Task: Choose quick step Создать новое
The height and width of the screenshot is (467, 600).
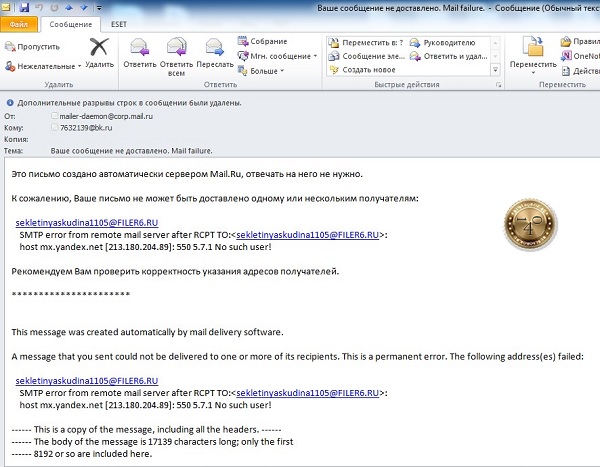Action: [362, 70]
